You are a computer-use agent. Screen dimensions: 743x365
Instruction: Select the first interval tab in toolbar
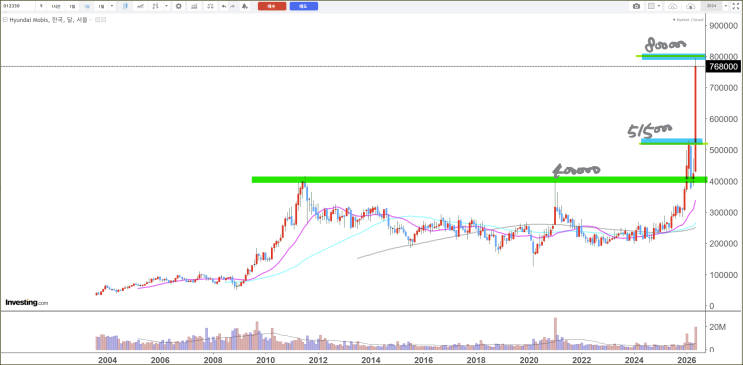point(41,6)
